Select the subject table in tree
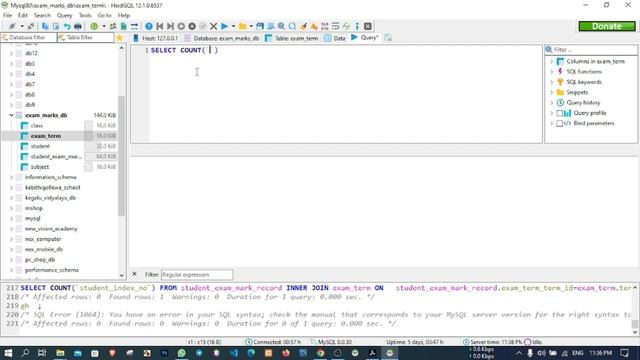Screen dimensions: 640x360 (x=40, y=167)
